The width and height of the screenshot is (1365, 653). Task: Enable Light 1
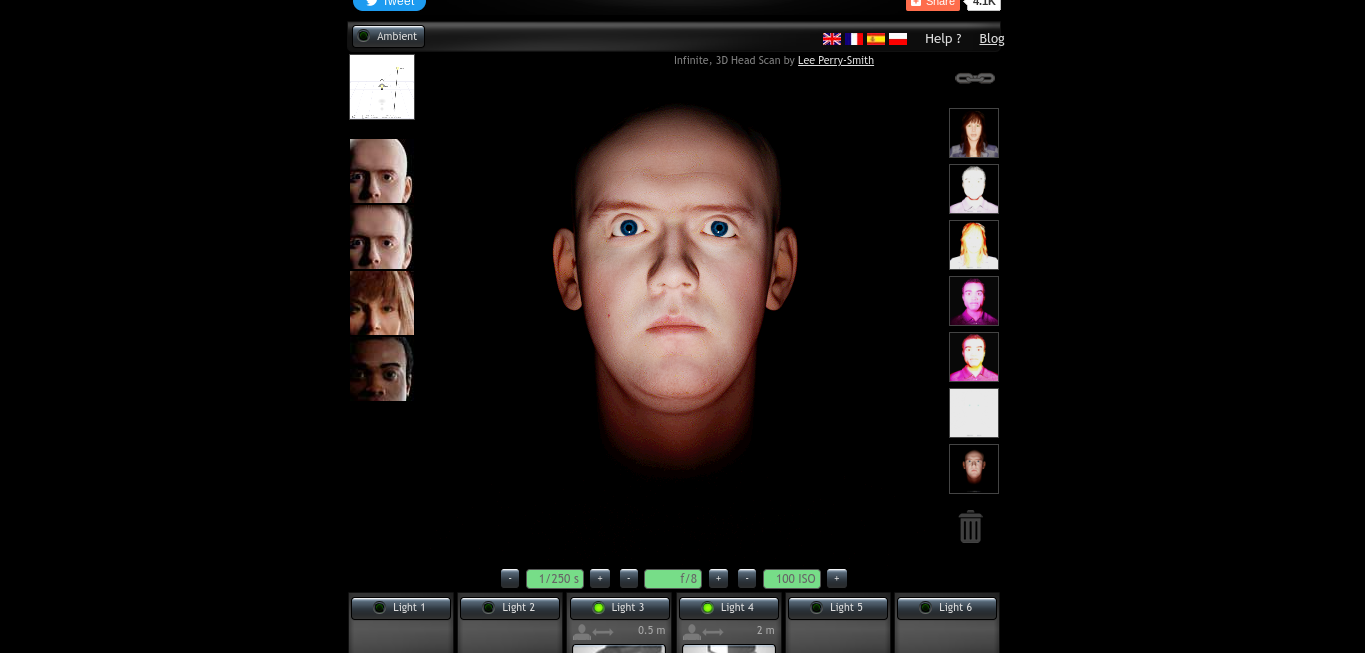click(400, 608)
